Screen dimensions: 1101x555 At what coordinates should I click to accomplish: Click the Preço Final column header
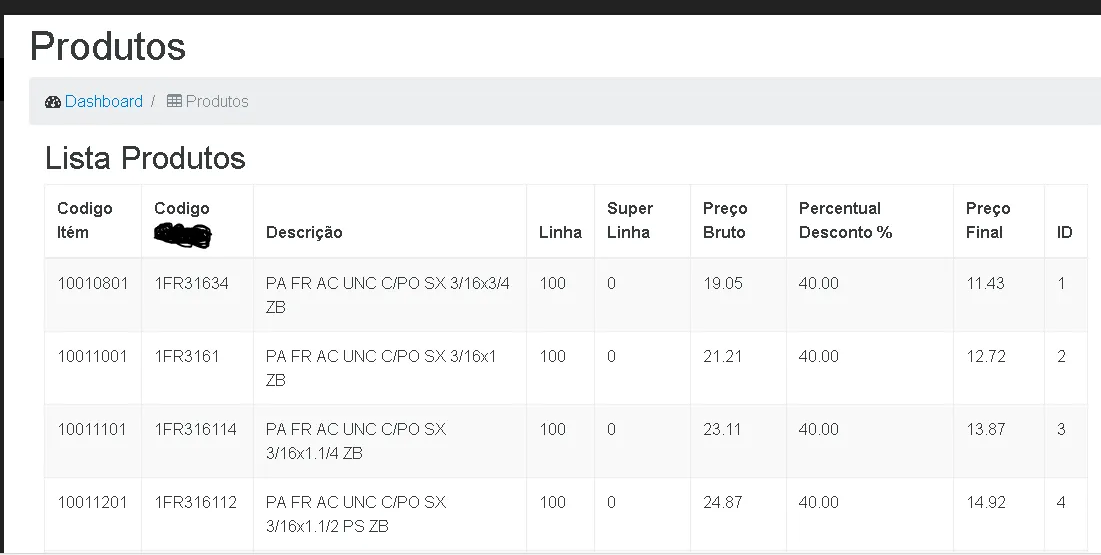tap(988, 220)
